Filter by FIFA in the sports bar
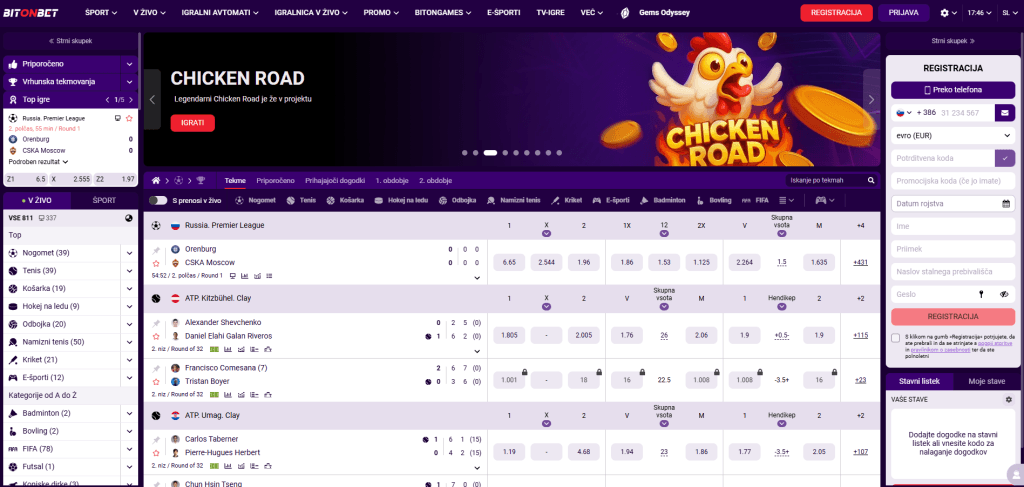1024x487 pixels. 755,200
